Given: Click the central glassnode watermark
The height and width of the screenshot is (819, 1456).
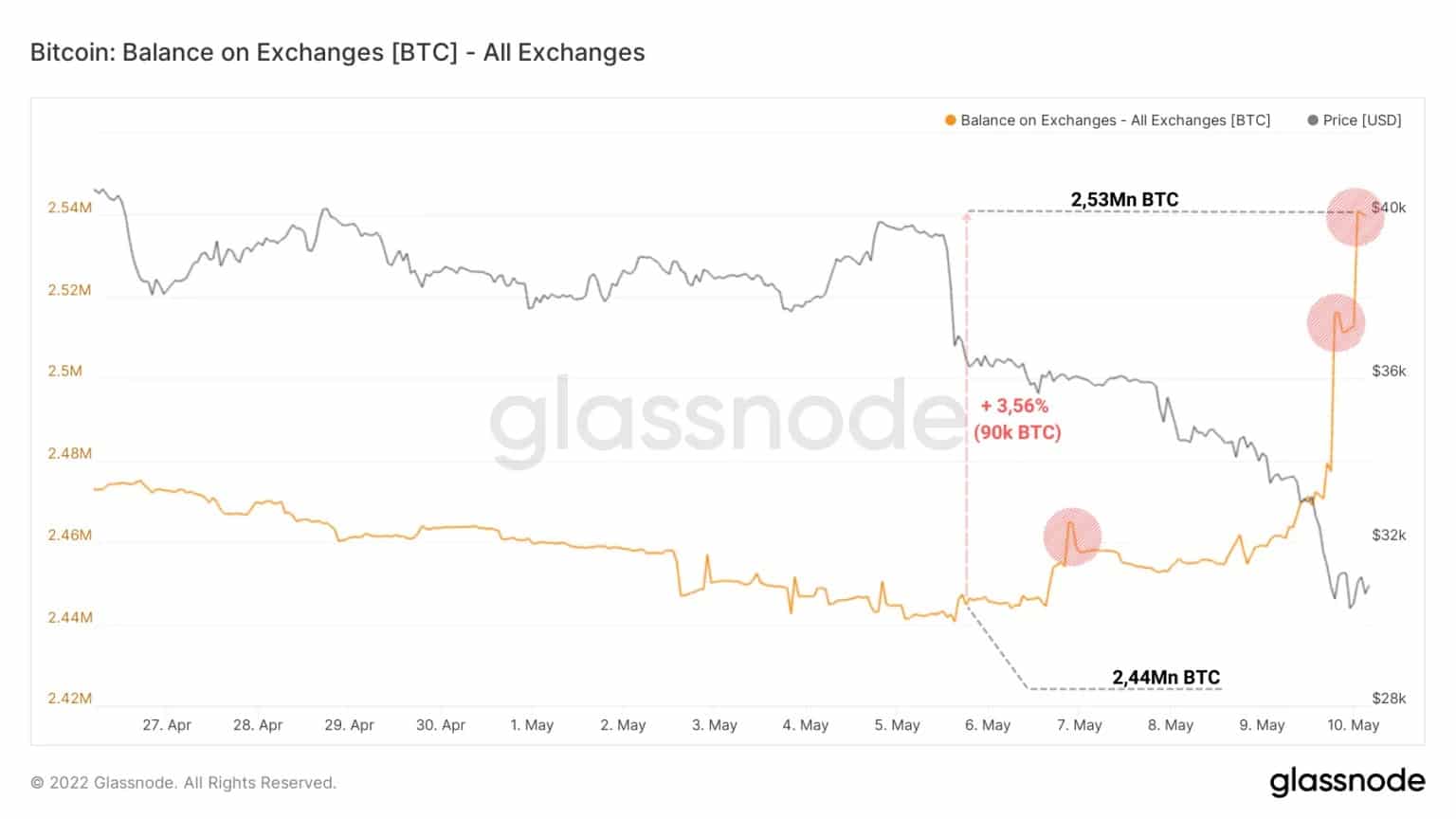Looking at the screenshot, I should point(725,421).
